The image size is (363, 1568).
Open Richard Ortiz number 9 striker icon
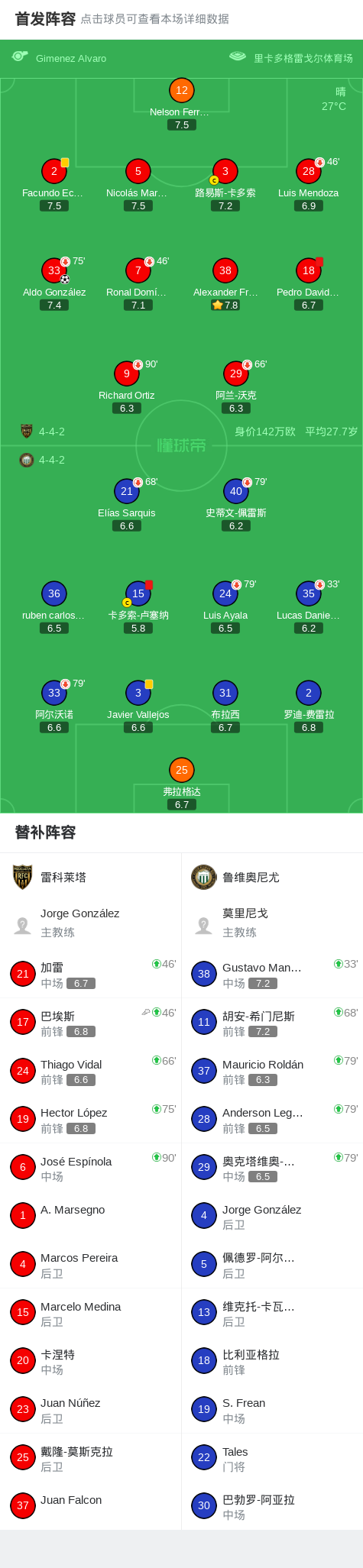127,373
